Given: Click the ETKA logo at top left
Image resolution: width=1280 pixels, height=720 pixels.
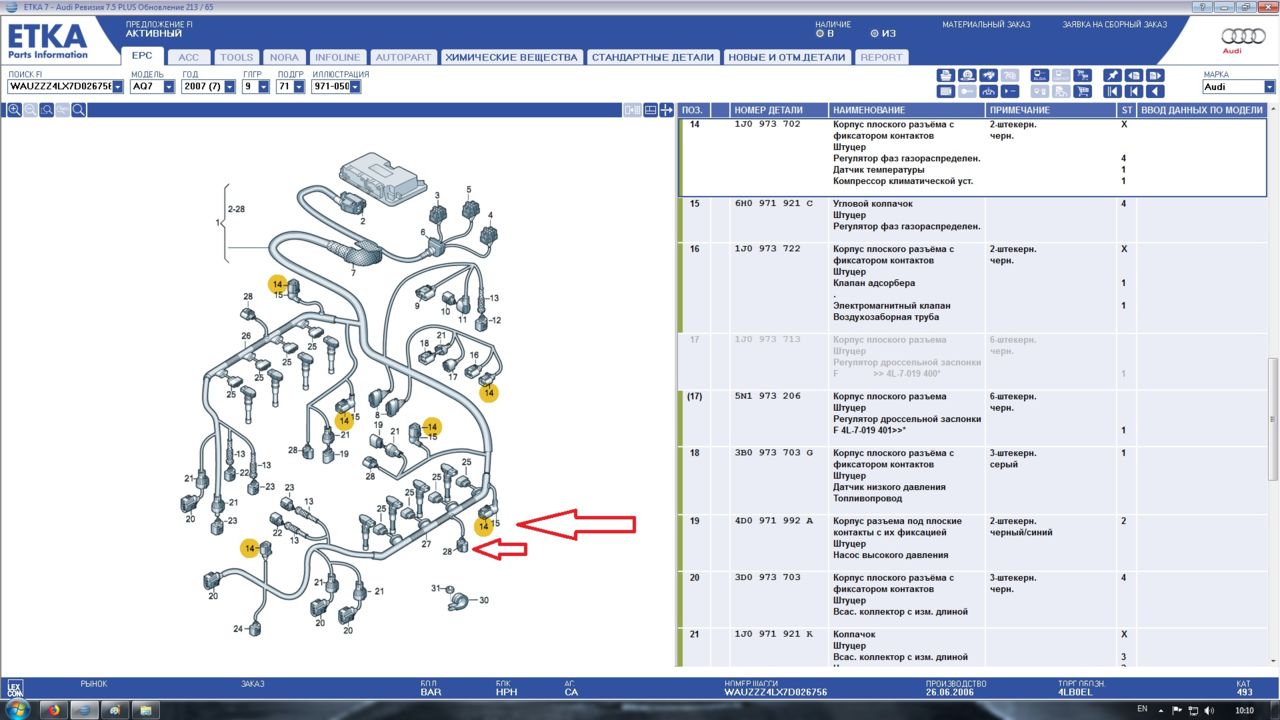Looking at the screenshot, I should 48,41.
